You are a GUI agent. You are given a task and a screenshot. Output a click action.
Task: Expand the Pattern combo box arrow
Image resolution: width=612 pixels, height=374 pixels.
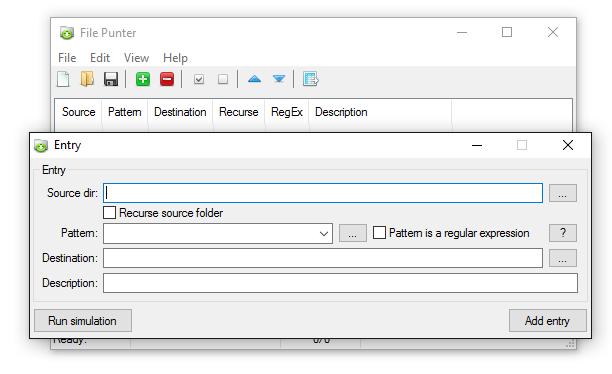[324, 233]
